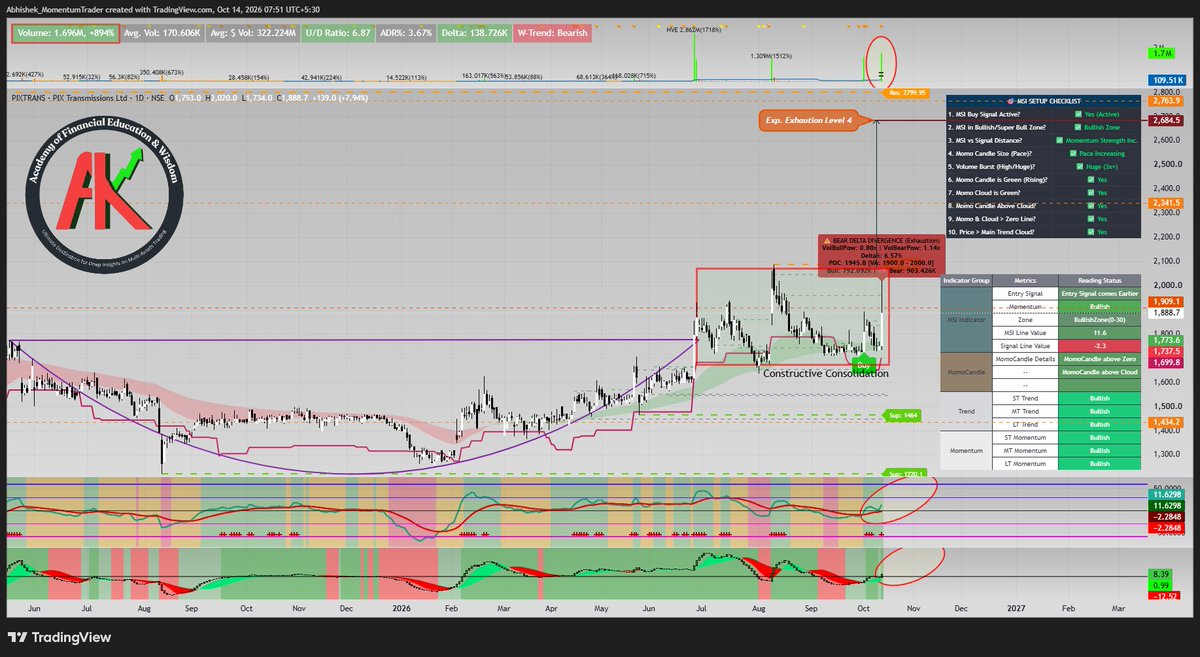This screenshot has width=1200, height=657.
Task: Toggle checkbox for Momo Candle Size (Pace)
Action: click(x=1071, y=153)
